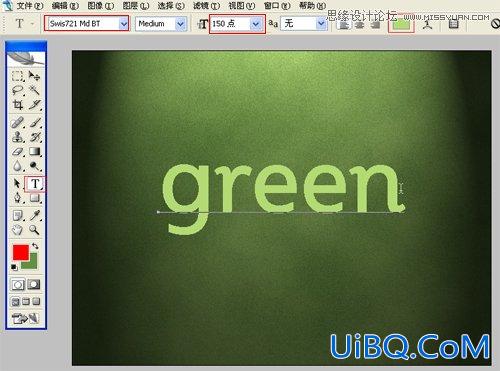
Task: Activate the Zoom magnifier tool
Action: (x=34, y=229)
